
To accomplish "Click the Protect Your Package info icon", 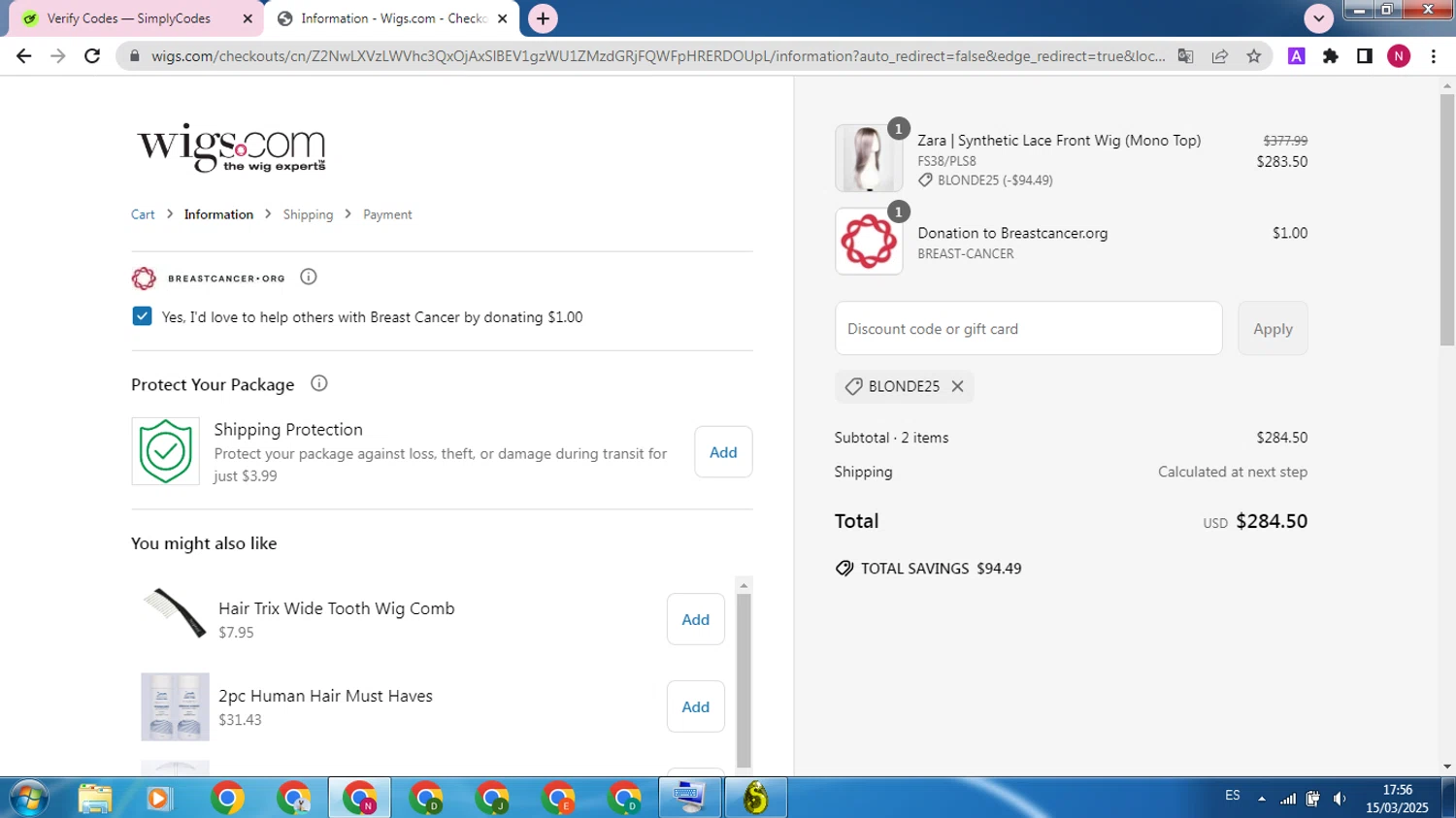I will (x=318, y=383).
